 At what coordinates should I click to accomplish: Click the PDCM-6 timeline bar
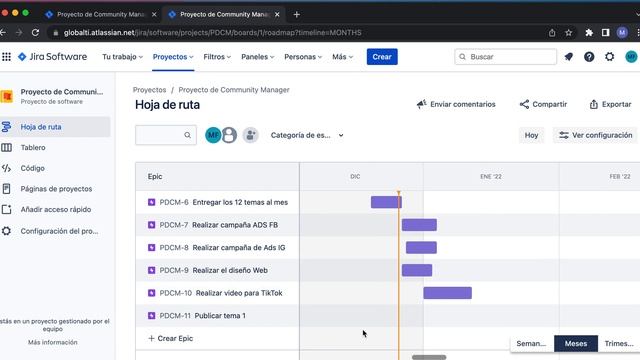[x=386, y=202]
